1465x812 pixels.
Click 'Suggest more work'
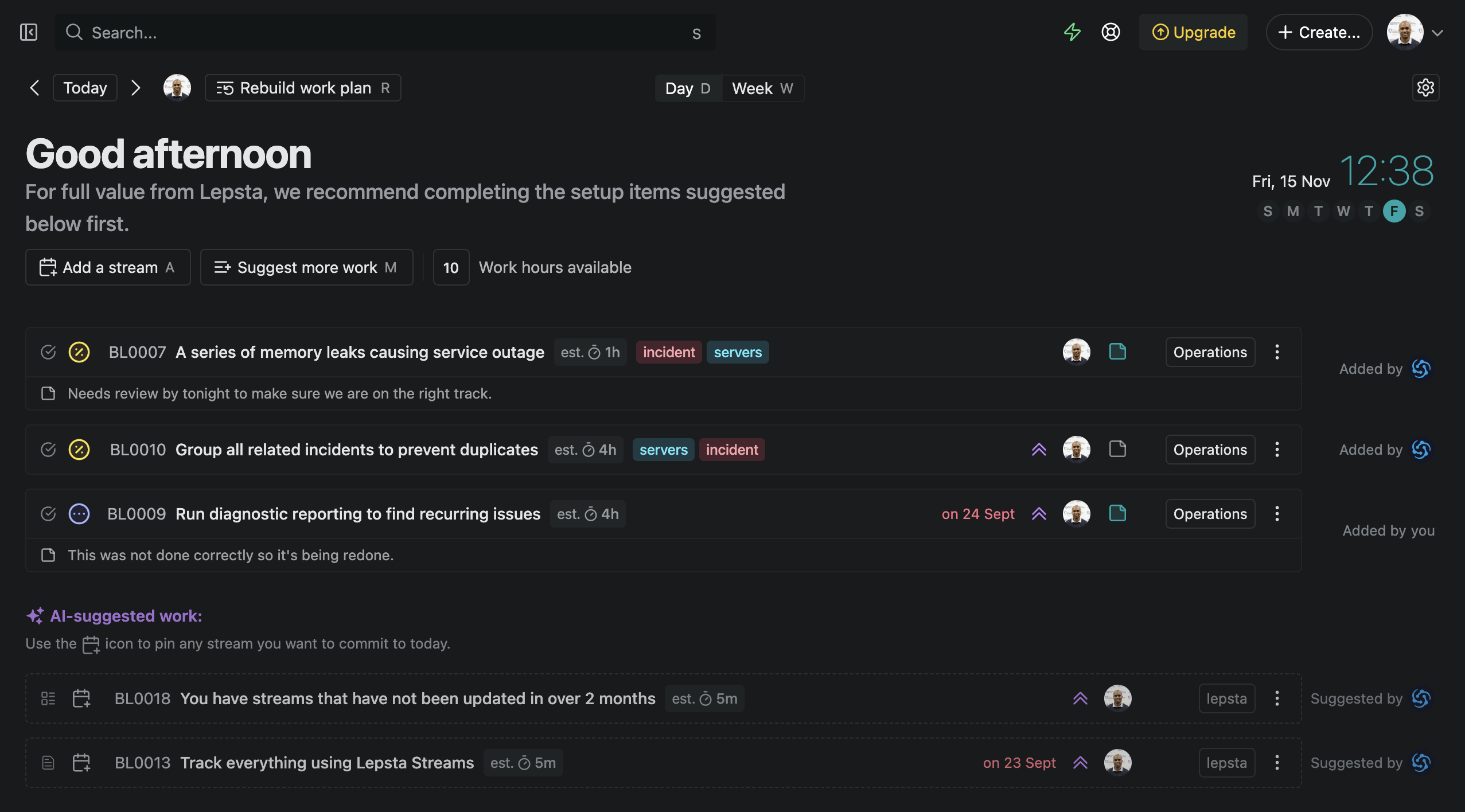pos(306,267)
